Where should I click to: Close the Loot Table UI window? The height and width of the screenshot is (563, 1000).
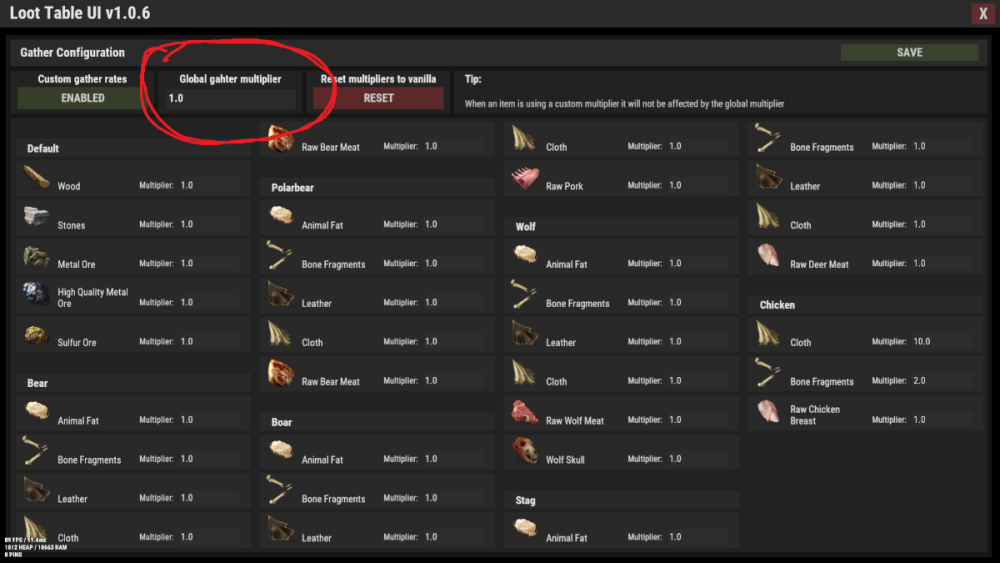981,14
